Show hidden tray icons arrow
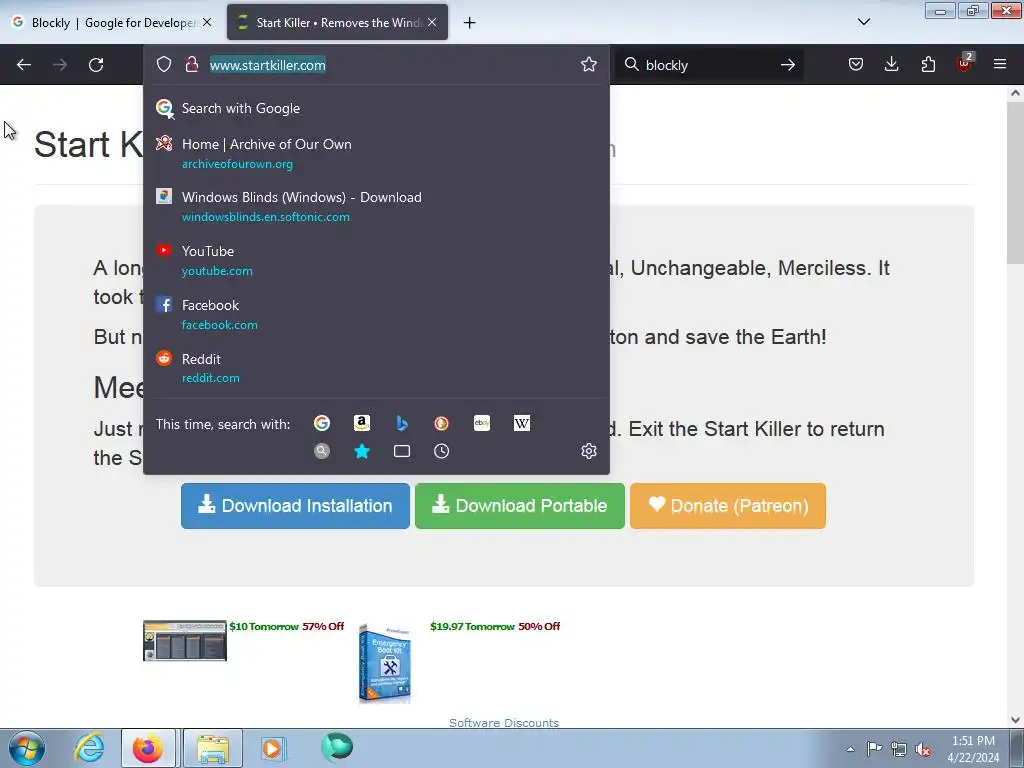The width and height of the screenshot is (1024, 768). coord(850,749)
